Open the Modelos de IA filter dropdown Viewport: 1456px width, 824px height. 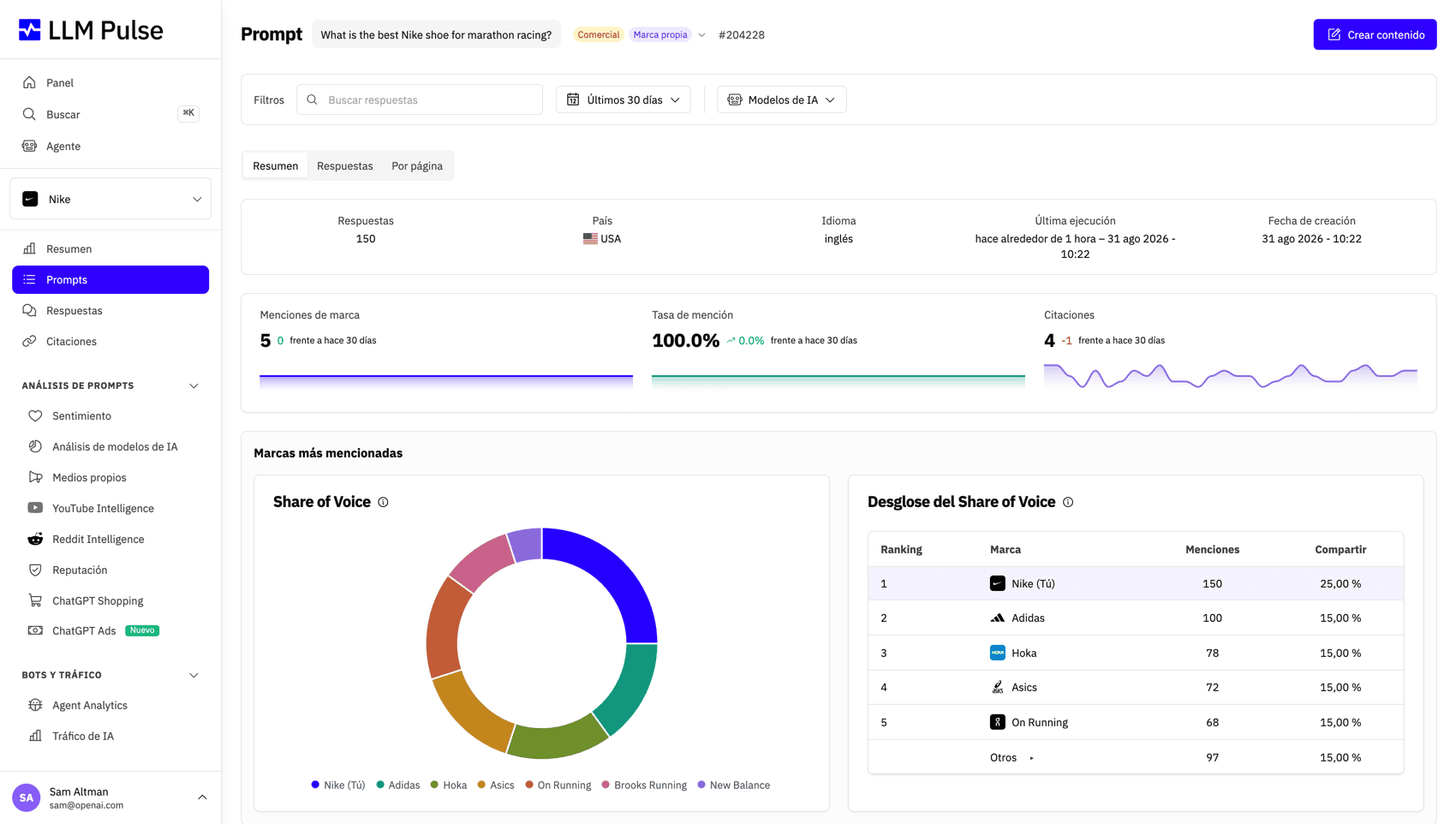pos(781,99)
